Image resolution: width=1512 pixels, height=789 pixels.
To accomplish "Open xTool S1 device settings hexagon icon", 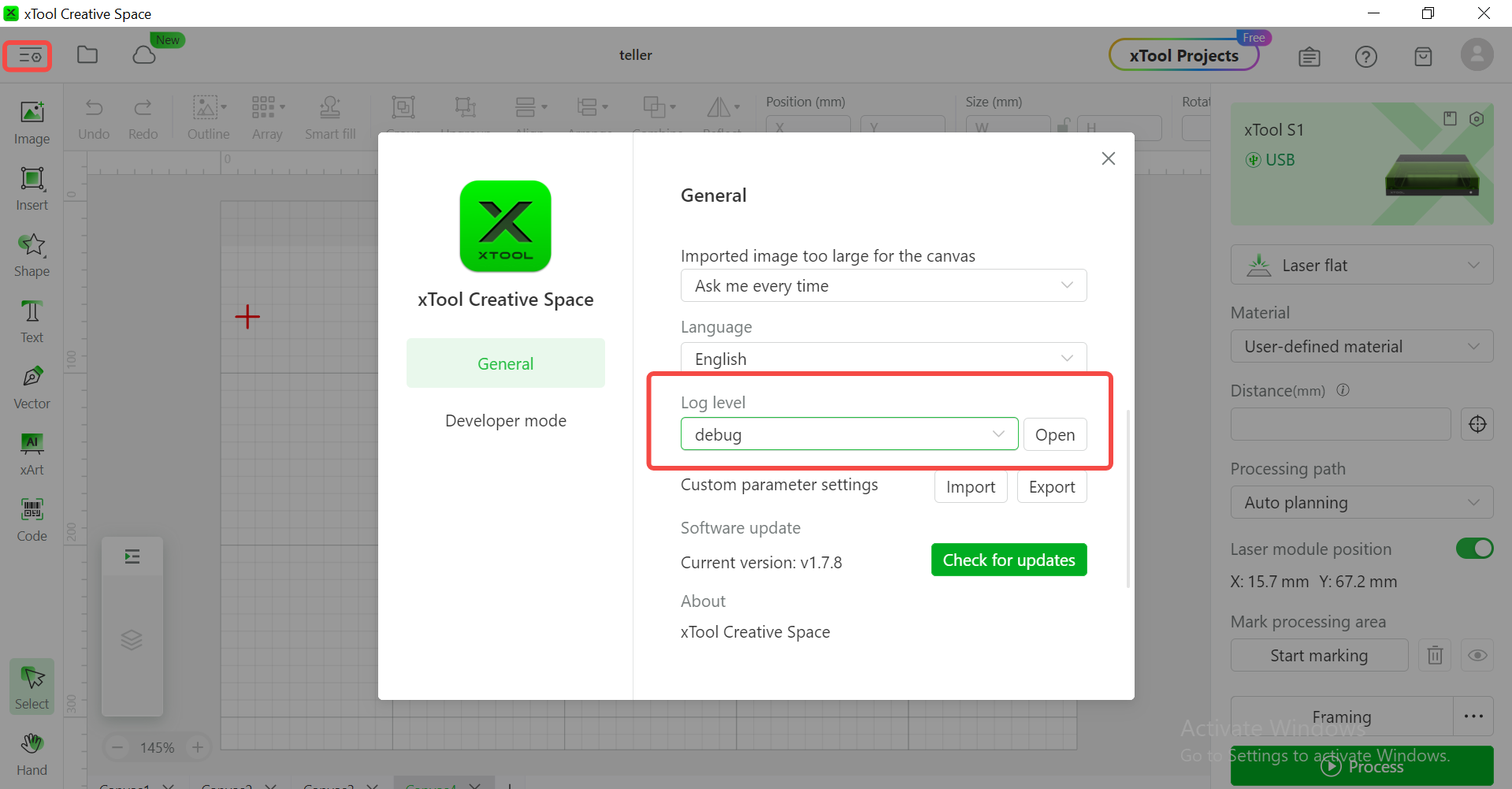I will pyautogui.click(x=1477, y=118).
